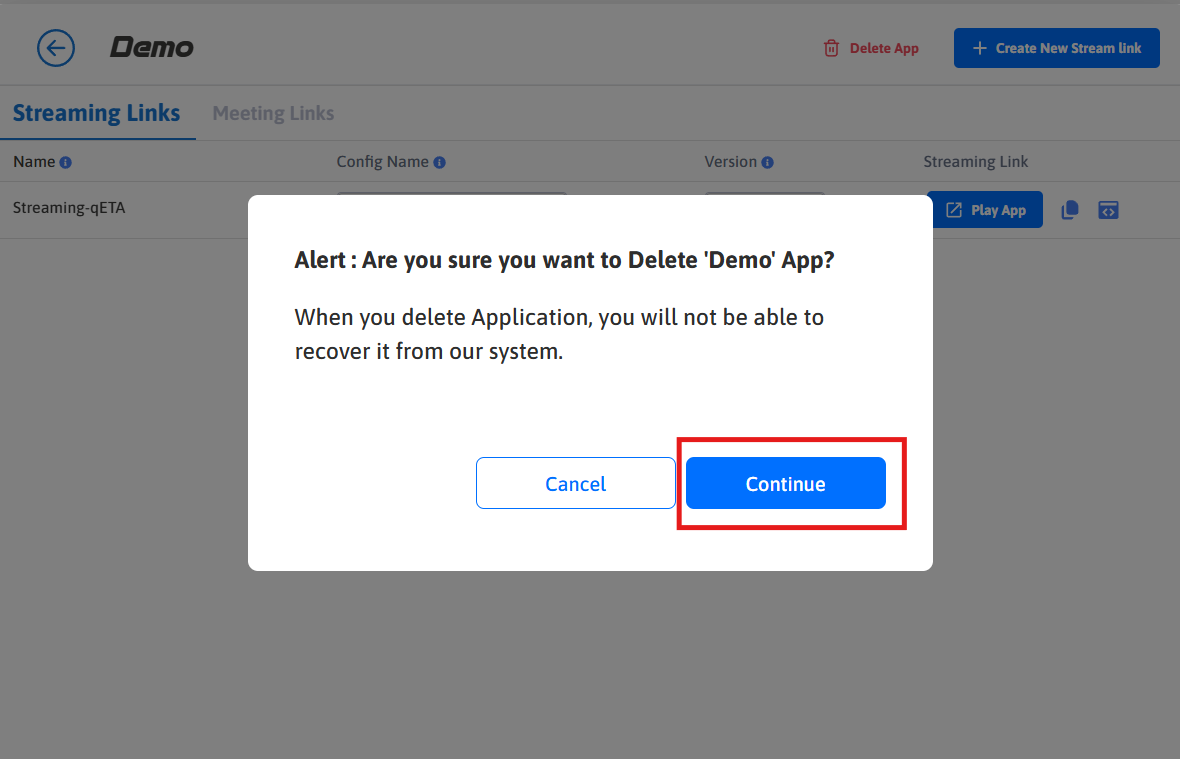Copy the streaming link with the copy icon

(x=1070, y=210)
